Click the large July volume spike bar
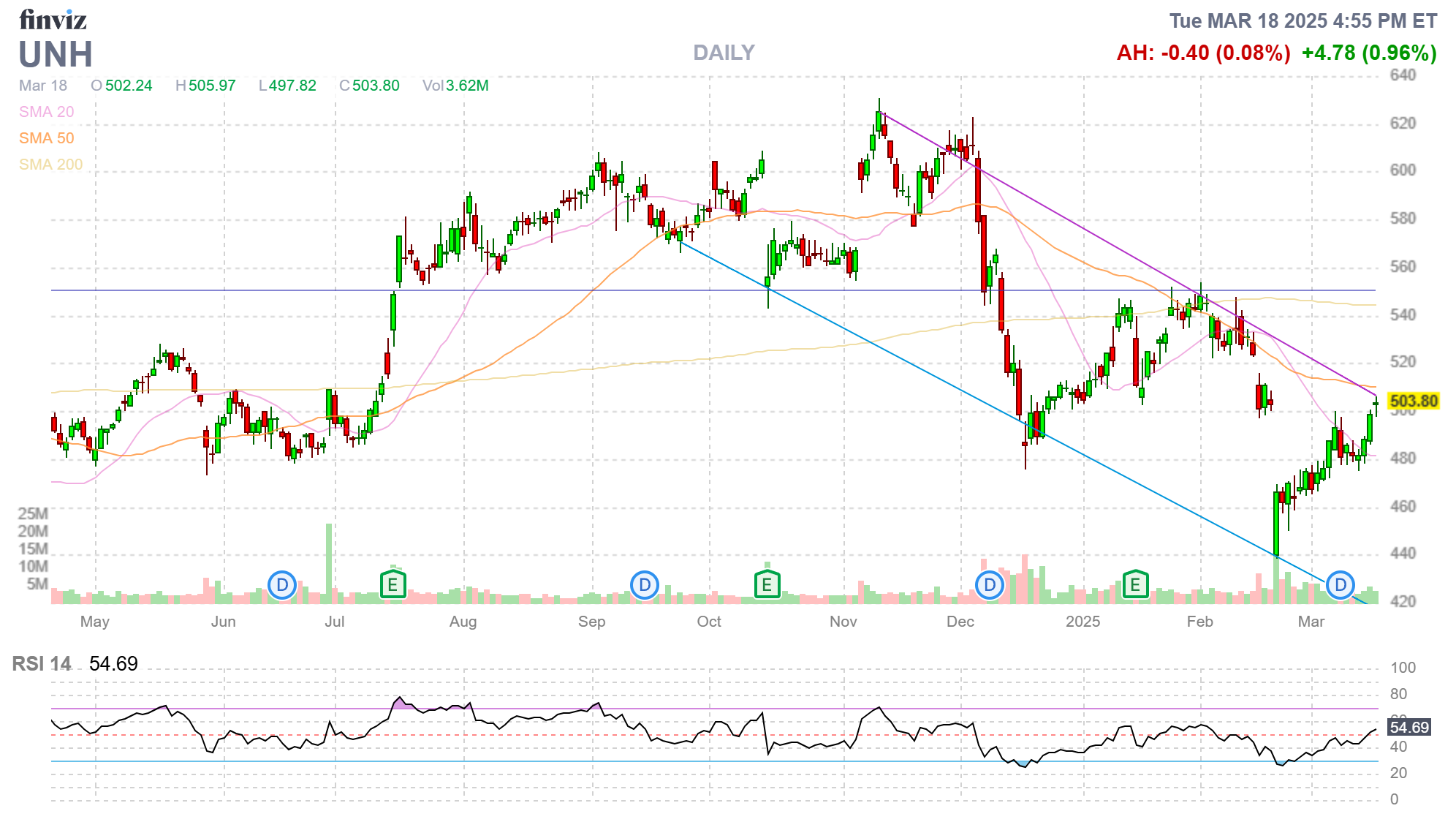1456x822 pixels. (x=329, y=563)
